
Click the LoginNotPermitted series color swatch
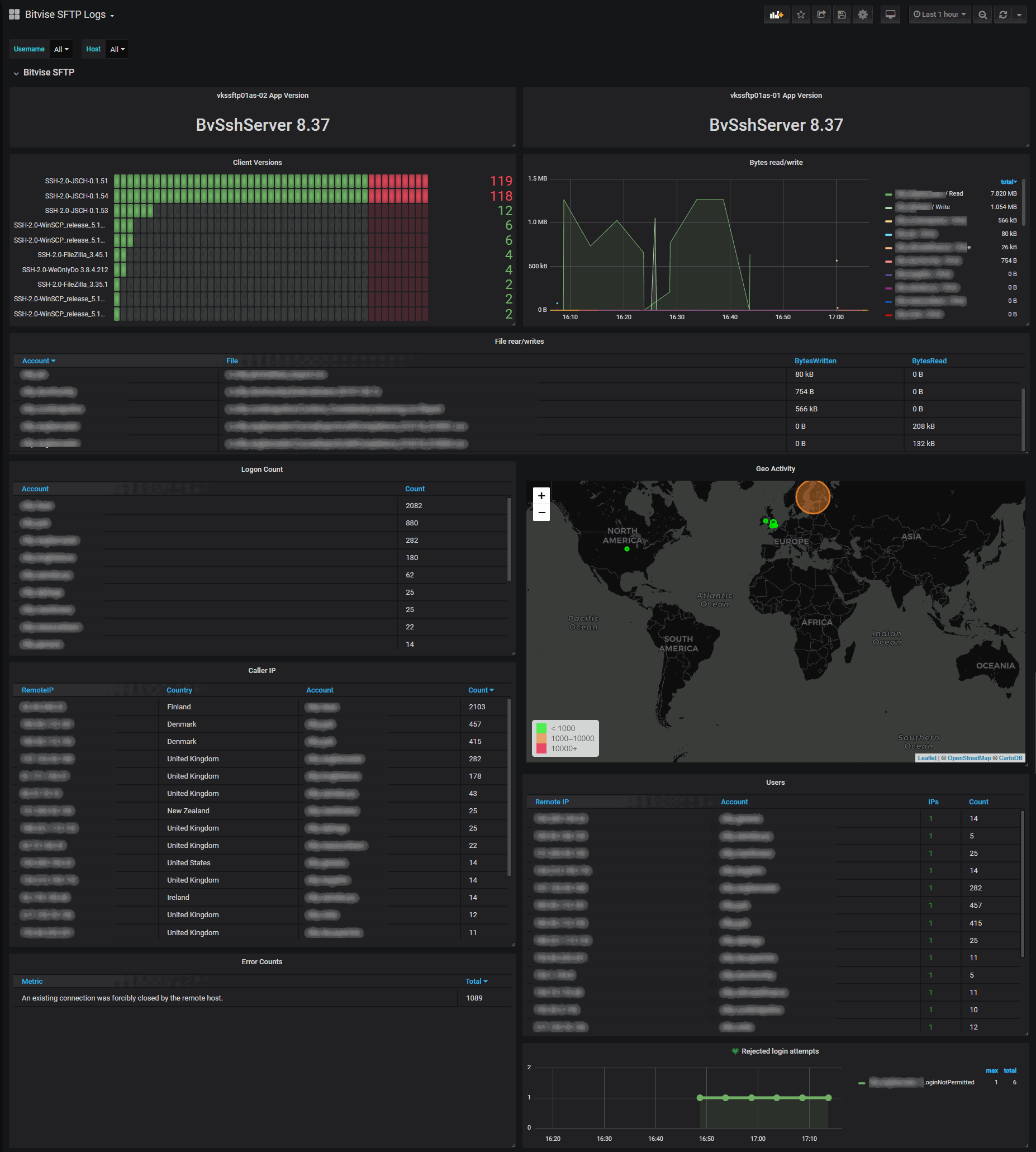click(862, 1083)
